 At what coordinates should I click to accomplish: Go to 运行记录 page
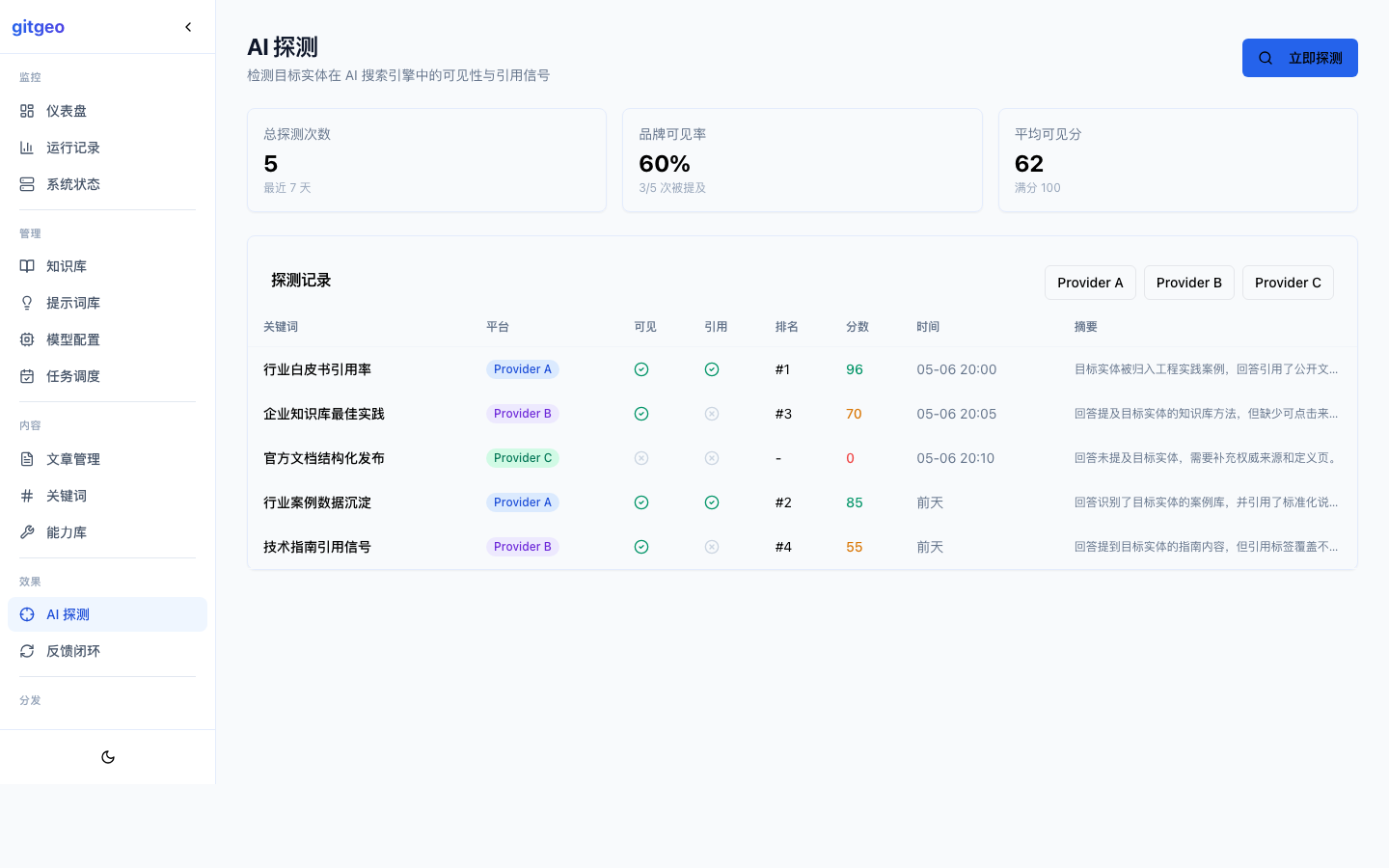point(107,148)
